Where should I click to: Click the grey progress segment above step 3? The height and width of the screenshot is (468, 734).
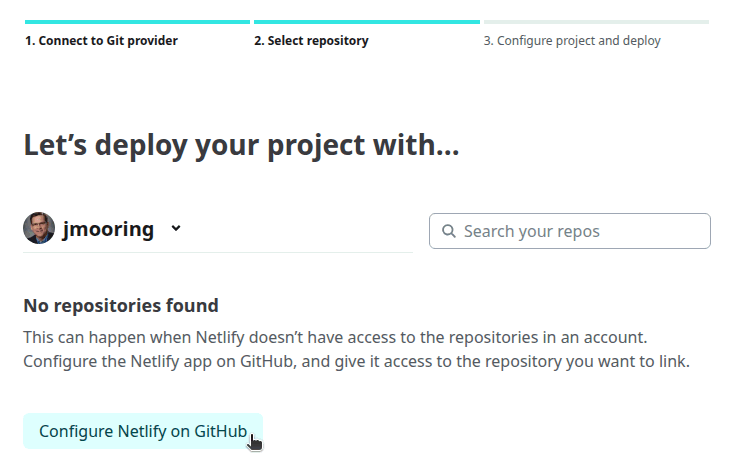[596, 21]
